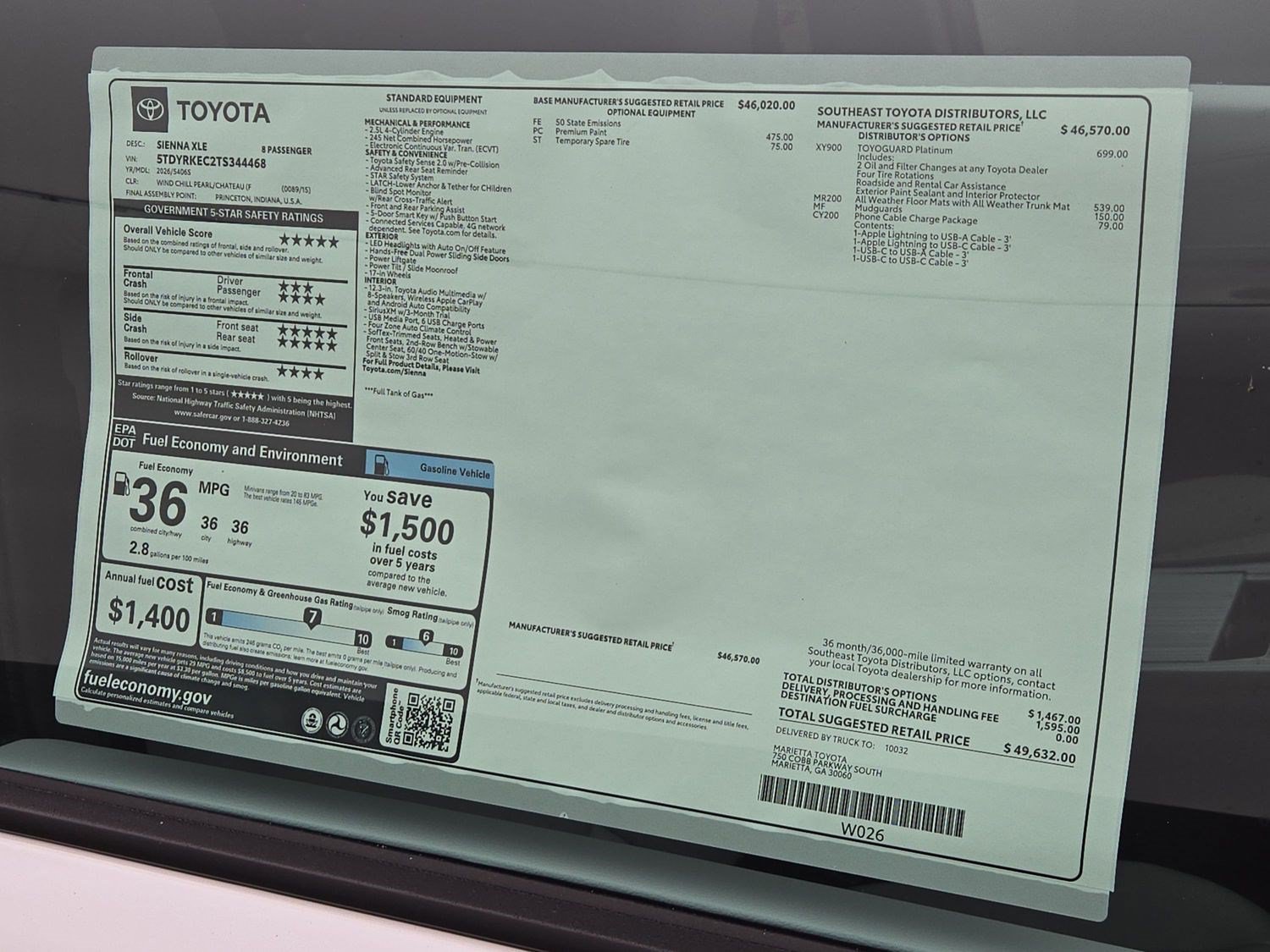Click the Temporary Spare Tire option
The image size is (1270, 952).
(x=592, y=141)
